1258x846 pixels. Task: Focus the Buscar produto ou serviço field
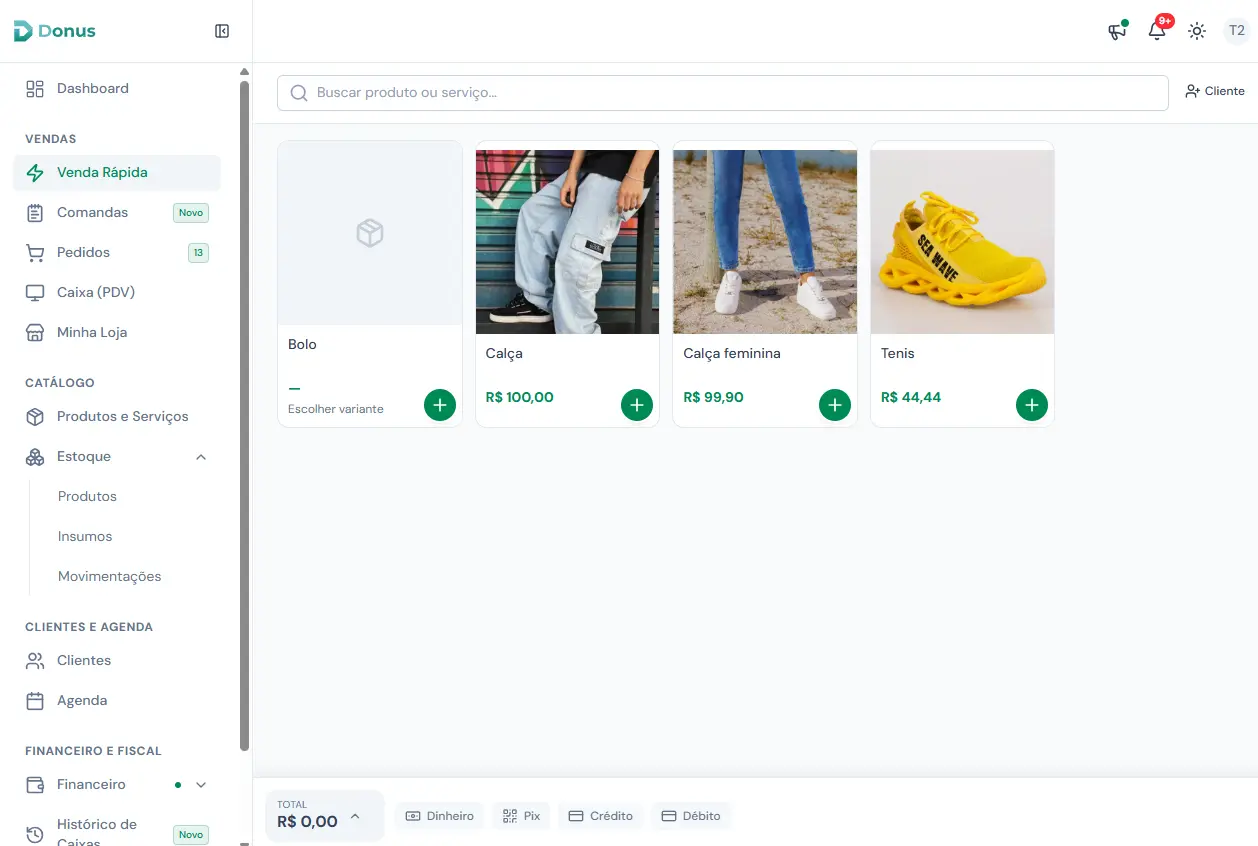[x=722, y=93]
